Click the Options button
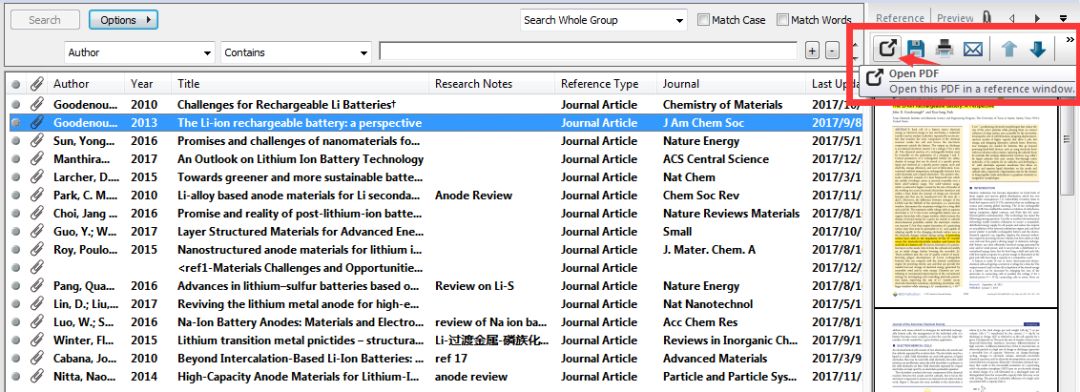Image resolution: width=1080 pixels, height=392 pixels. 123,20
